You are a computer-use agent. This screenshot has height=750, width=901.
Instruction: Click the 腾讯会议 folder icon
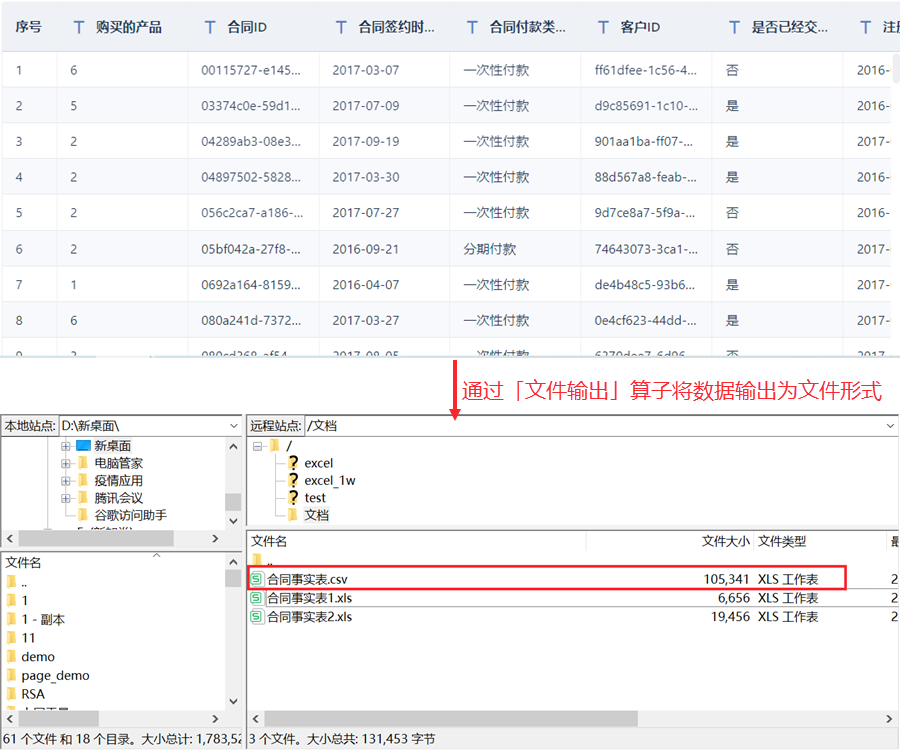[x=83, y=497]
